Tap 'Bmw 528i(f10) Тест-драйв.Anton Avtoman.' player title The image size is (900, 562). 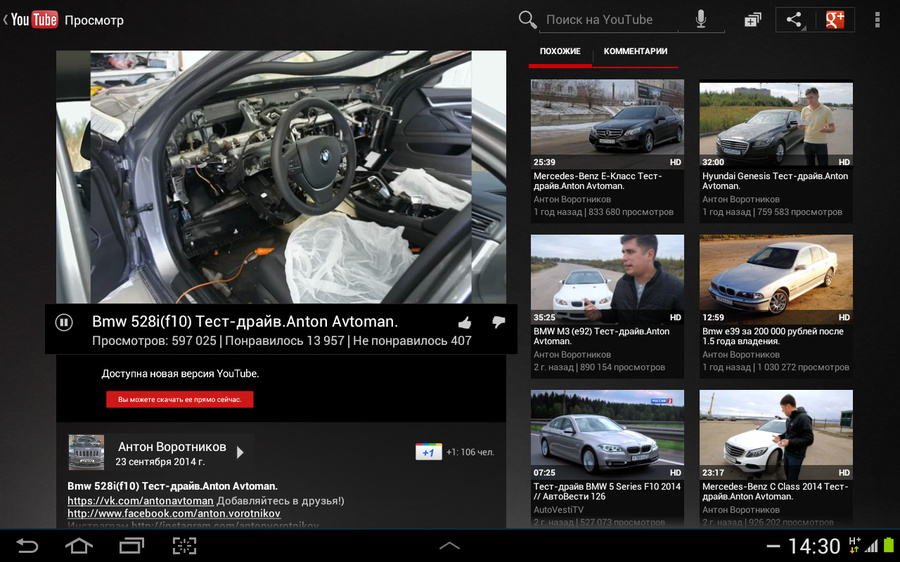(x=245, y=321)
